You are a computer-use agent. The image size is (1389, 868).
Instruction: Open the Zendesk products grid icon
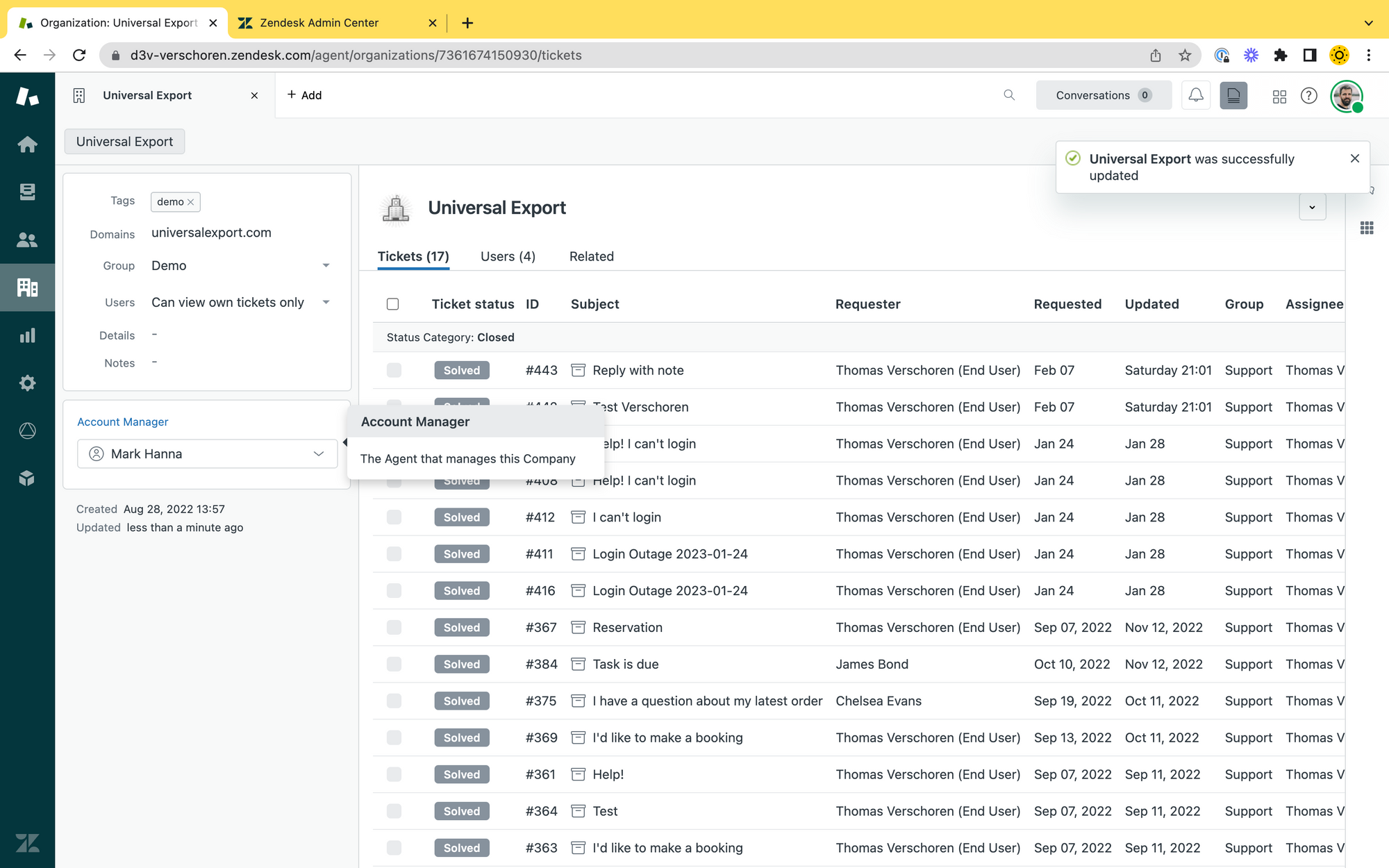click(1279, 96)
